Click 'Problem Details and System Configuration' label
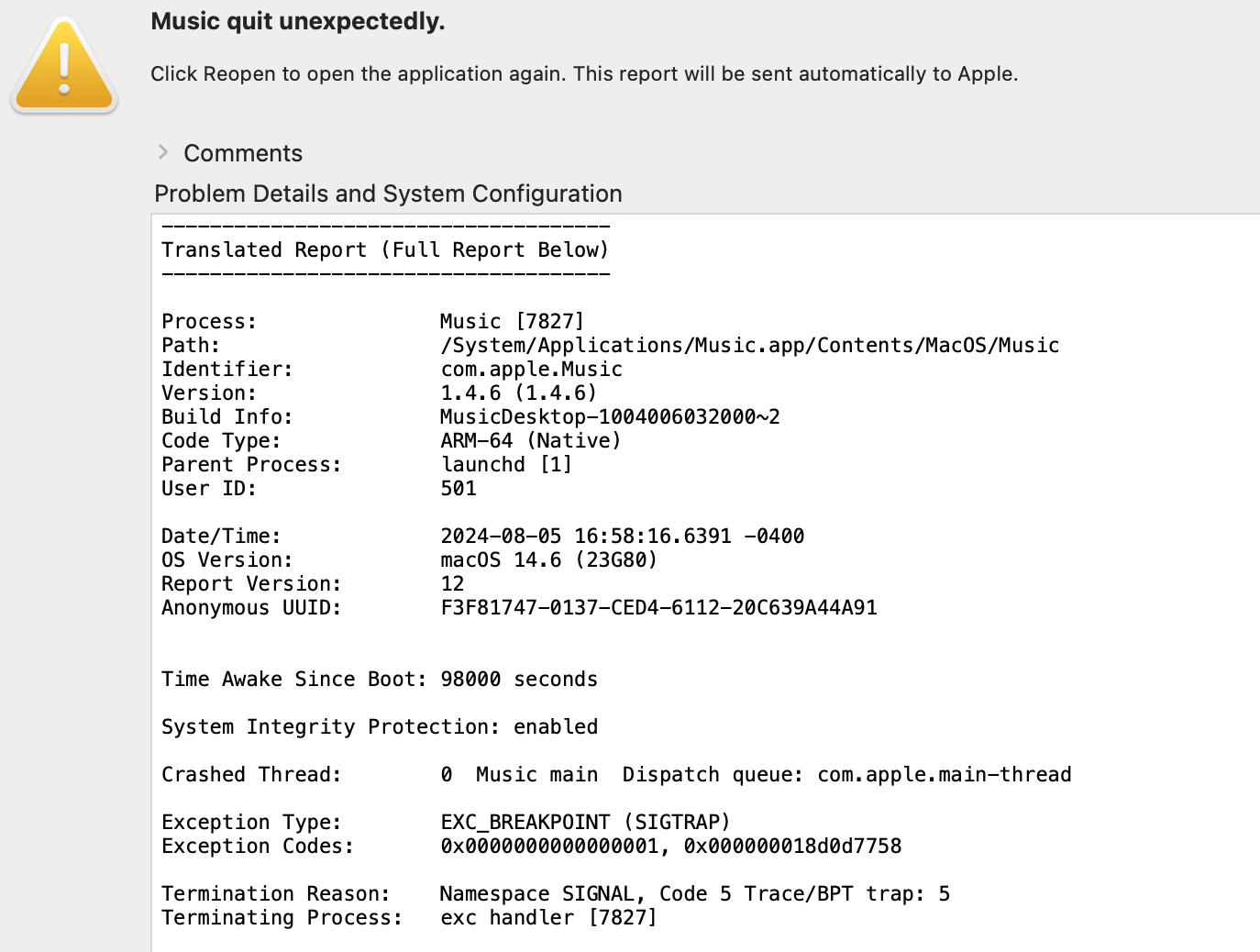 coord(388,194)
